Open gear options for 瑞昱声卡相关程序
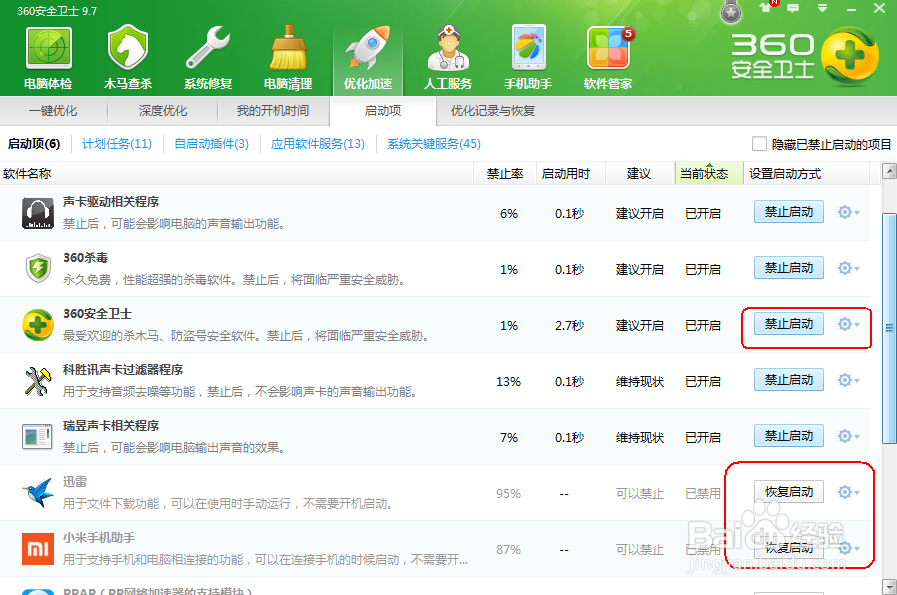Screen dimensions: 897x595 pyautogui.click(x=848, y=436)
